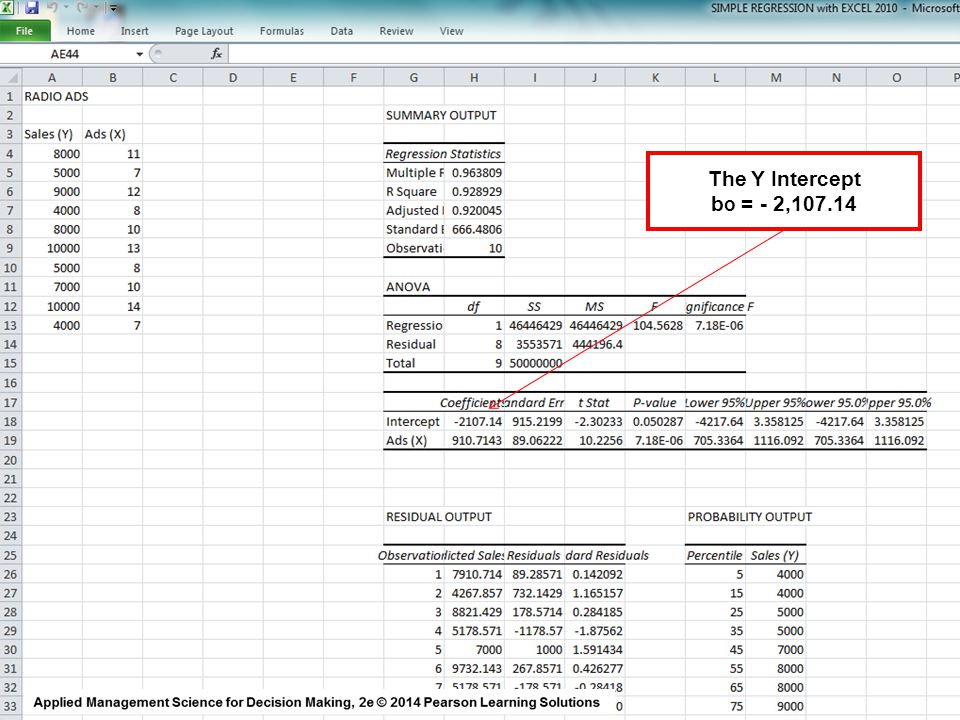This screenshot has height=720, width=960.
Task: Open the Formulas ribbon tab
Action: tap(282, 31)
